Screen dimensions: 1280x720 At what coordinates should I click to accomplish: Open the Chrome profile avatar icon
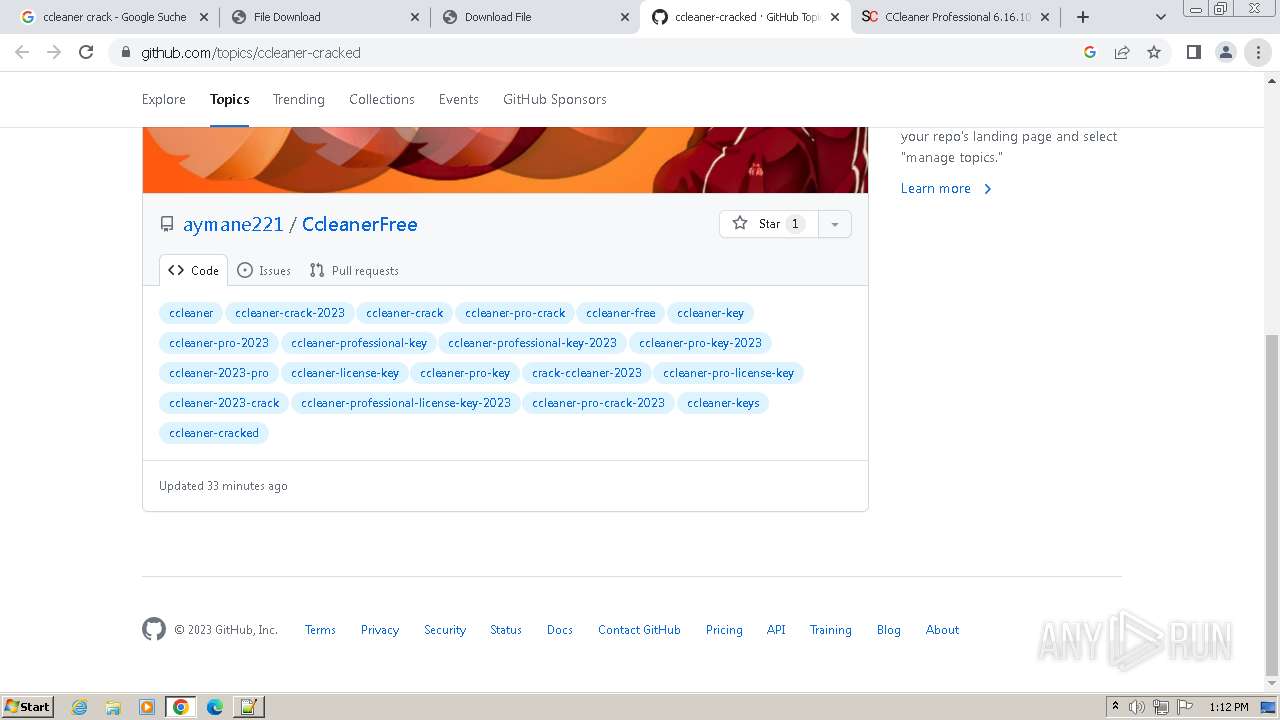[1225, 52]
